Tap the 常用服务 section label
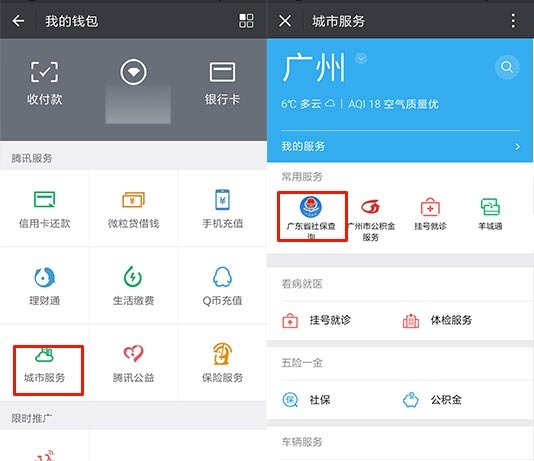This screenshot has width=534, height=461. tap(302, 177)
